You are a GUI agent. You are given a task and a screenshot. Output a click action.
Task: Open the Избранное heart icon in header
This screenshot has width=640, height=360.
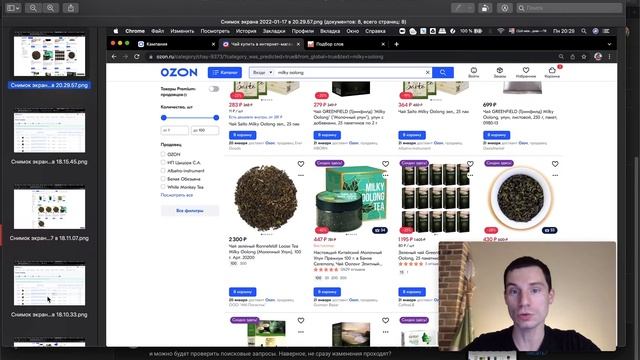[x=526, y=72]
